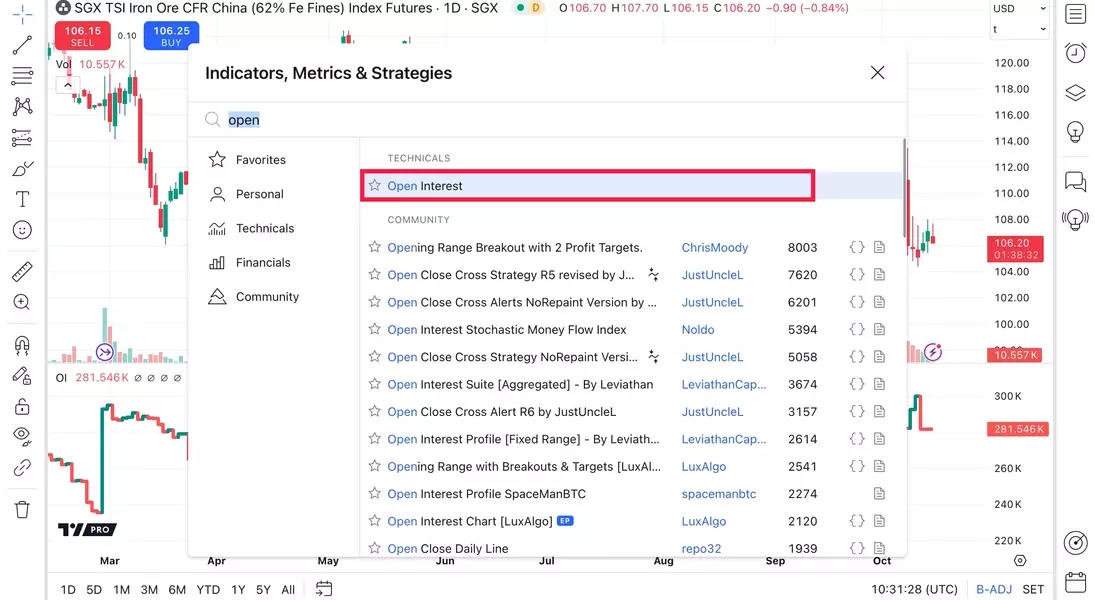Toggle the SET settlement option
The height and width of the screenshot is (600, 1095).
(1034, 590)
